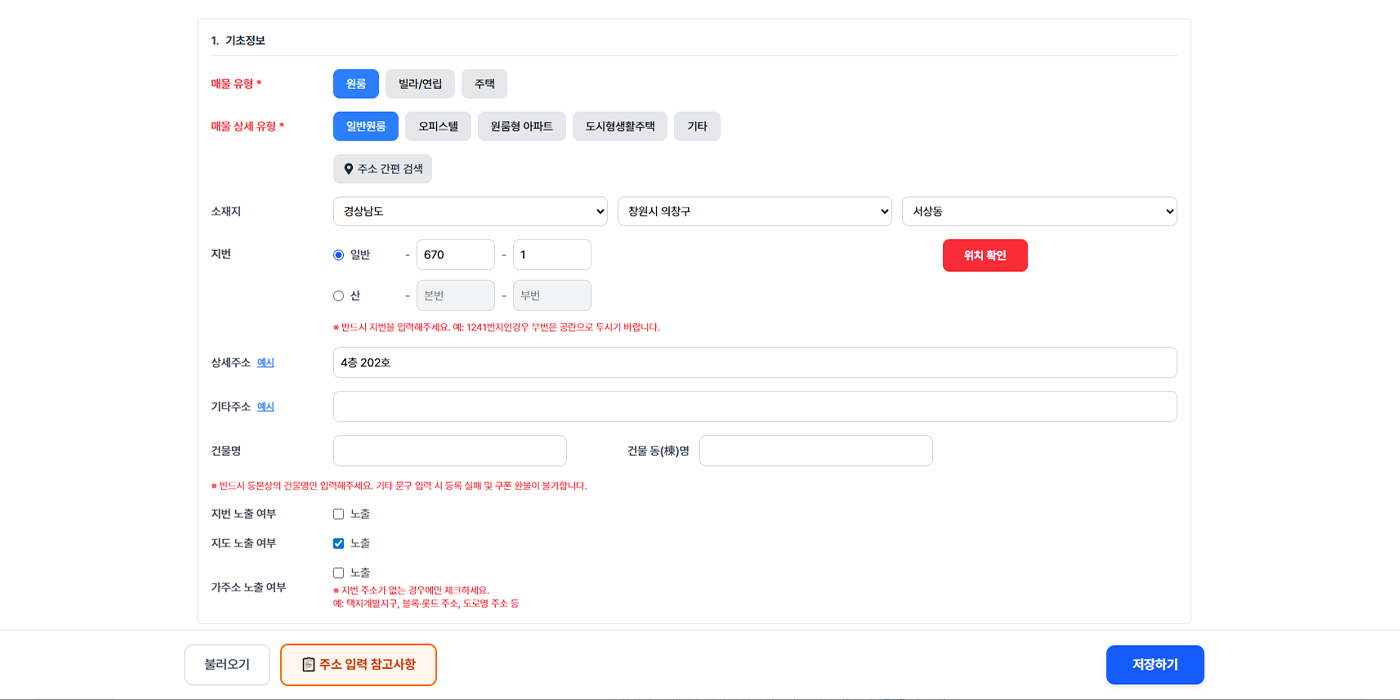The height and width of the screenshot is (700, 1400).
Task: Click into the 건물명 input field
Action: click(x=449, y=451)
